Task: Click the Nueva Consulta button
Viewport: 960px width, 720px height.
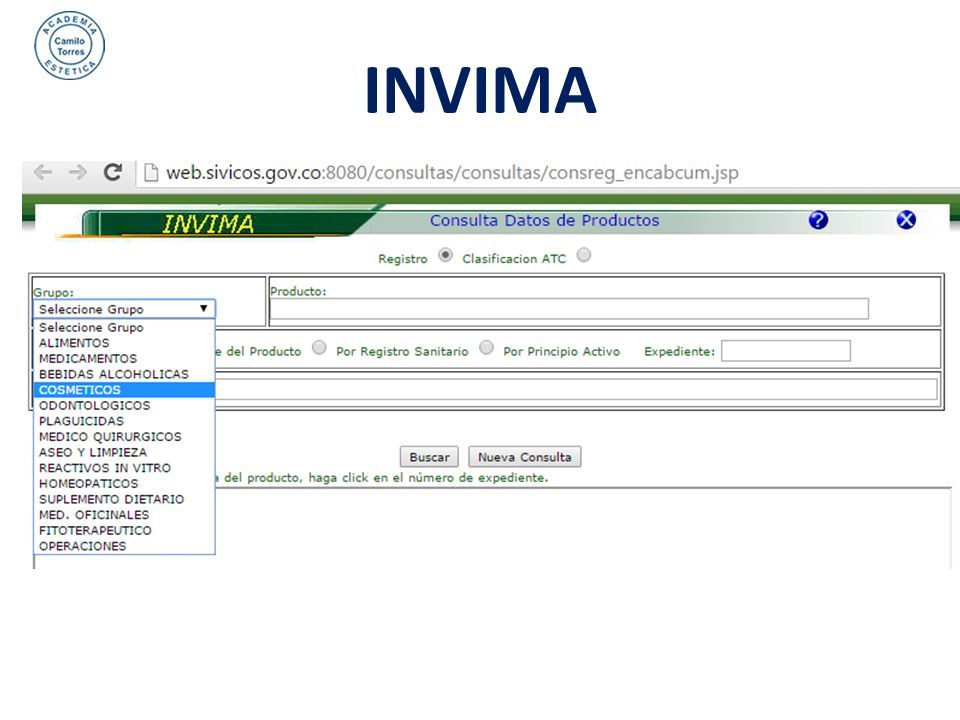Action: tap(525, 457)
